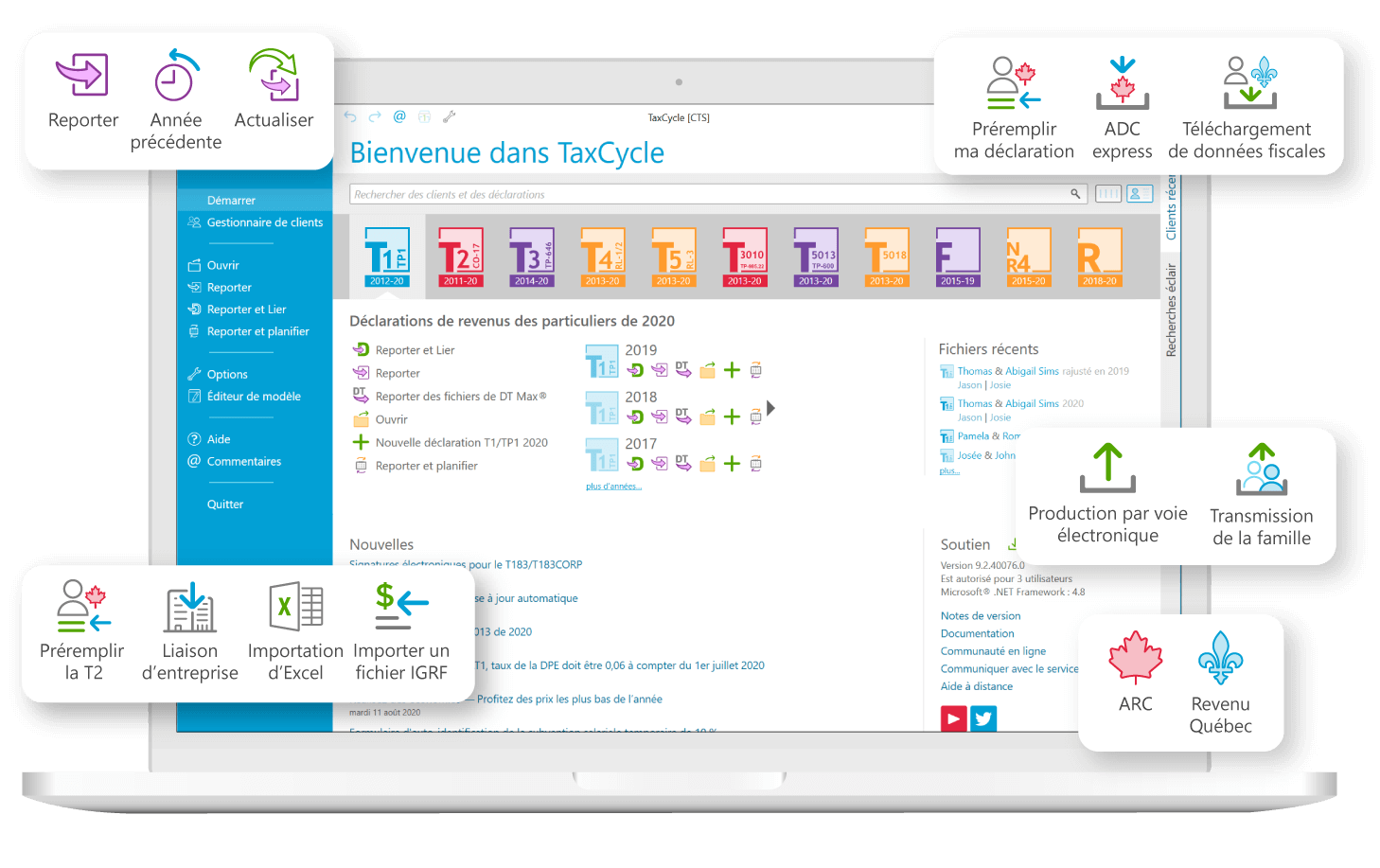Open the Aide à distance link
The width and height of the screenshot is (1380, 868).
[x=976, y=687]
